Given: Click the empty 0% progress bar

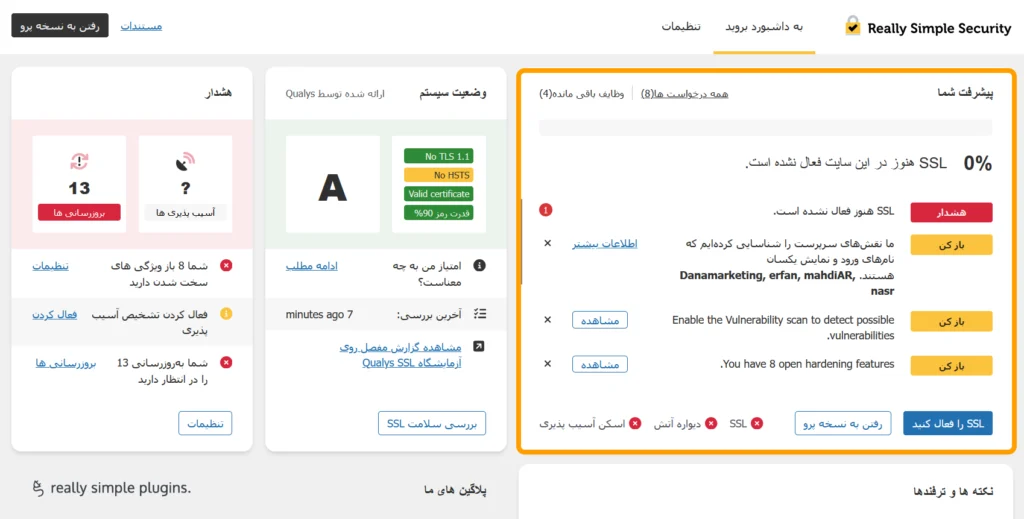Looking at the screenshot, I should click(x=765, y=127).
